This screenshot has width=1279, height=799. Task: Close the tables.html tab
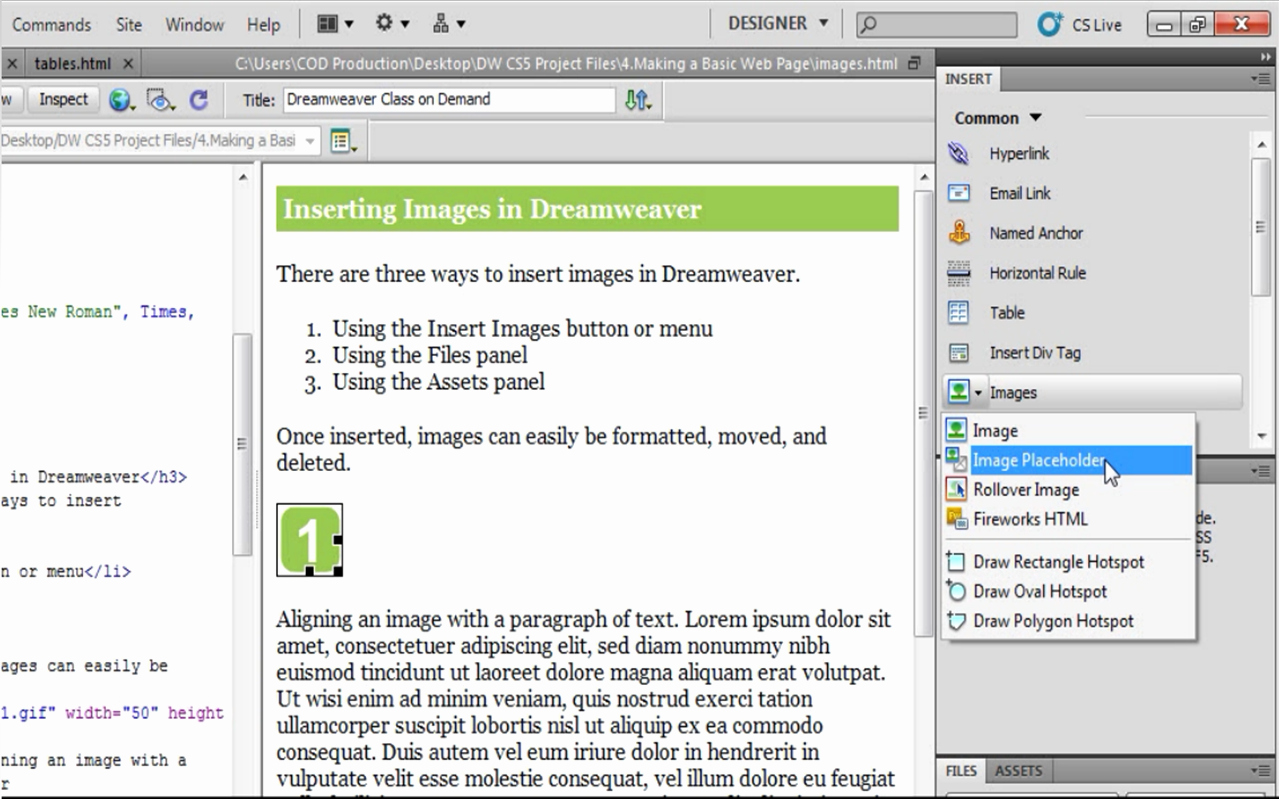point(128,63)
